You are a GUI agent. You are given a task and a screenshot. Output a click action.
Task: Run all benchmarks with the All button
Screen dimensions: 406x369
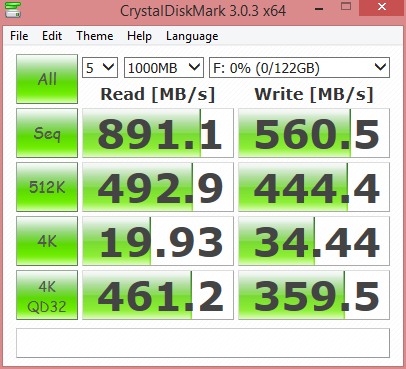(x=47, y=79)
